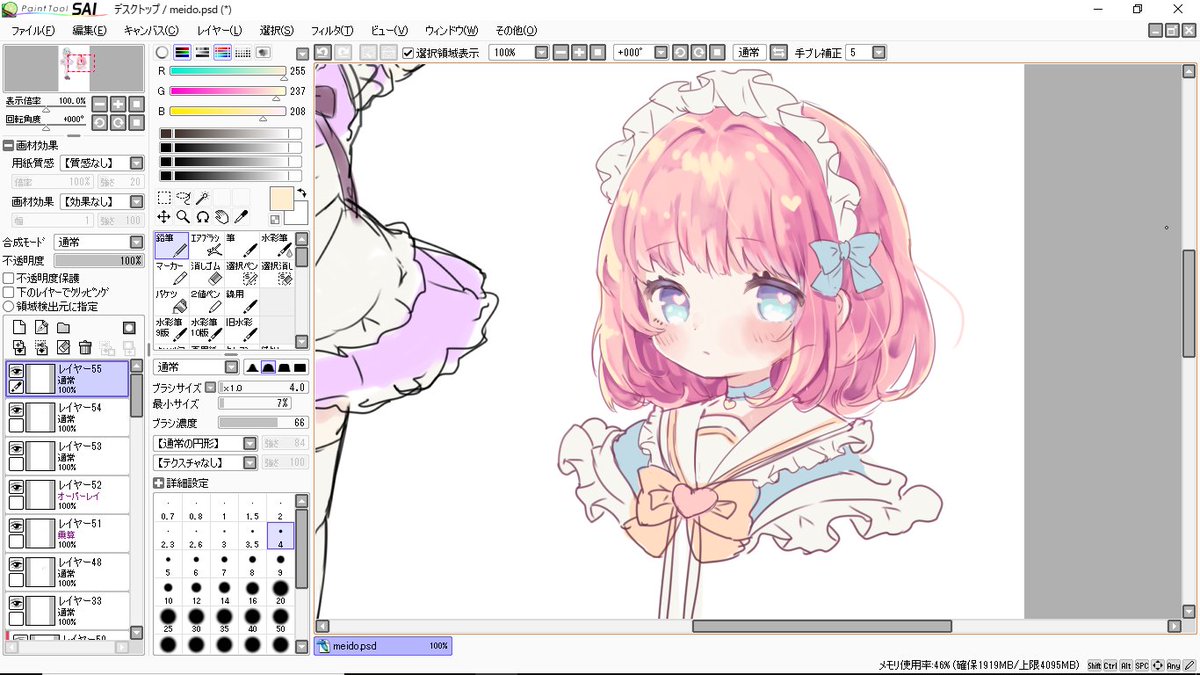Image resolution: width=1200 pixels, height=675 pixels.
Task: Delete the layer with trash icon
Action: coord(85,348)
